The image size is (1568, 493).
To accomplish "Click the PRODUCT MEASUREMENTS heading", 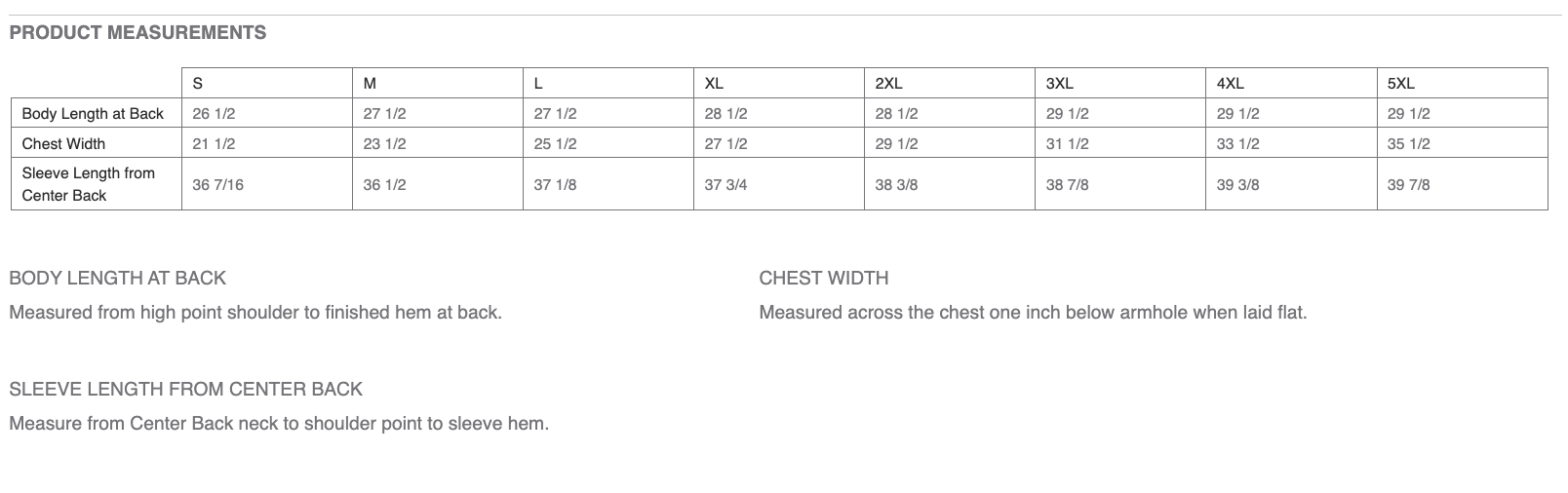I will click(137, 33).
